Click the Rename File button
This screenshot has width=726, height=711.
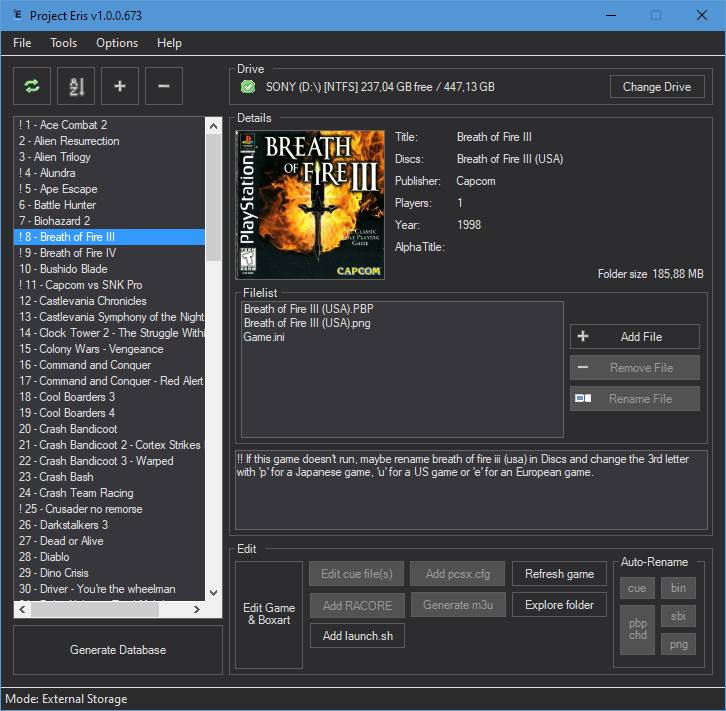point(634,399)
